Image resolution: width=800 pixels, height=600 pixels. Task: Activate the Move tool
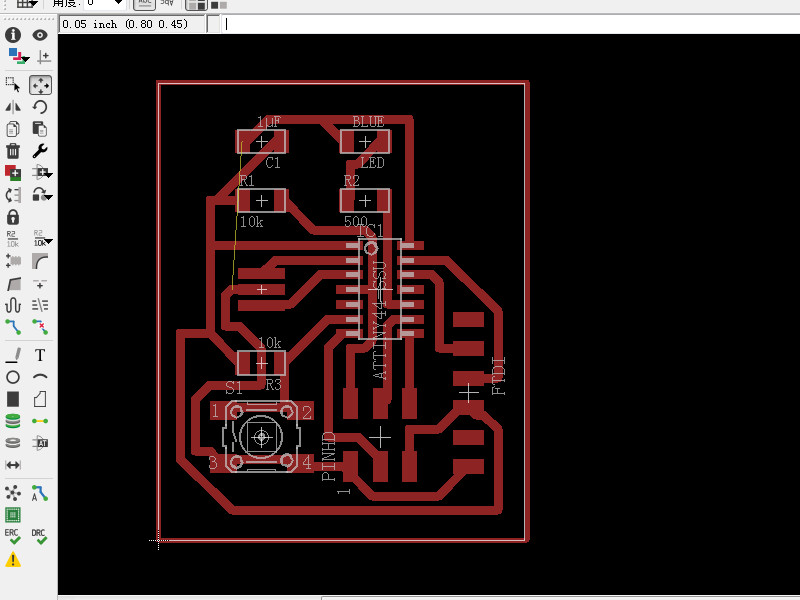click(x=40, y=85)
